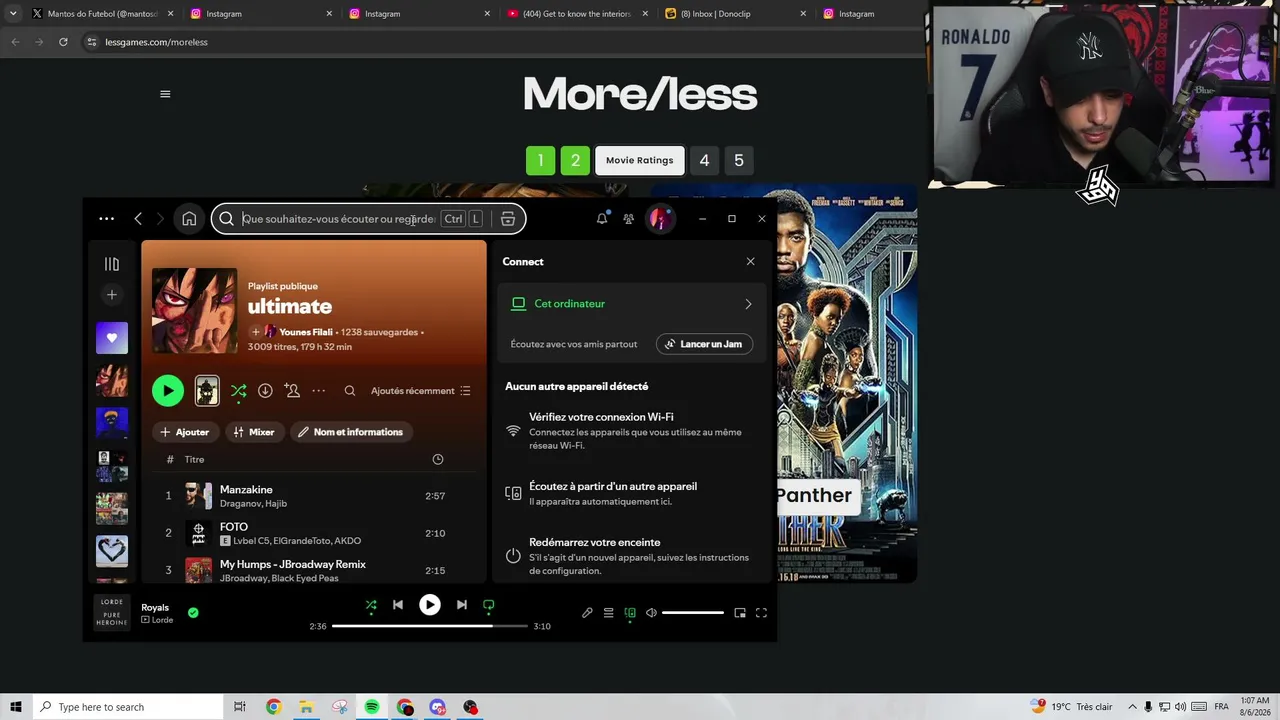Open File Explorer from the taskbar
This screenshot has width=1280, height=720.
point(306,707)
